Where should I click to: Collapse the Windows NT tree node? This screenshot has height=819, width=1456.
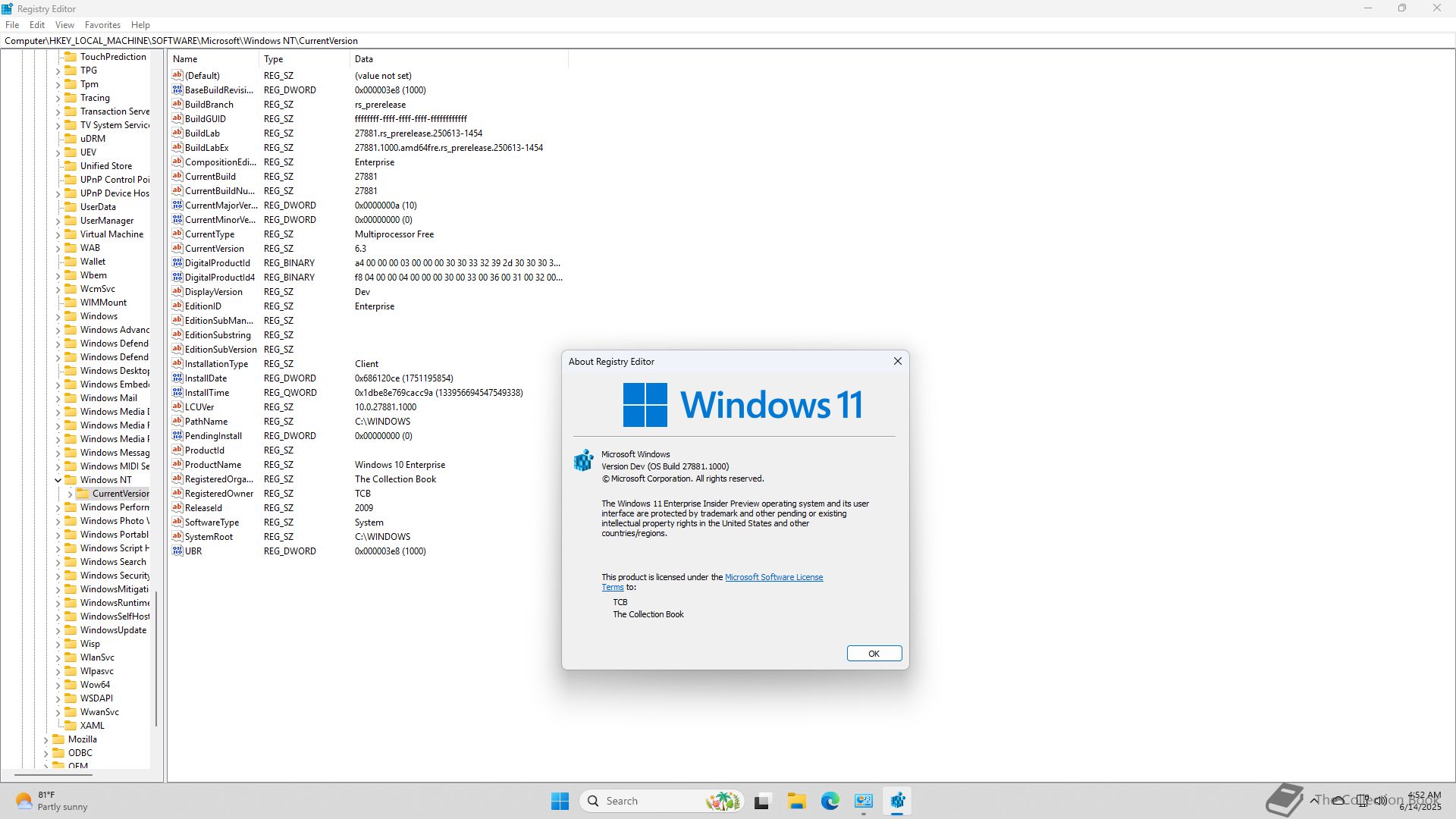click(x=58, y=480)
